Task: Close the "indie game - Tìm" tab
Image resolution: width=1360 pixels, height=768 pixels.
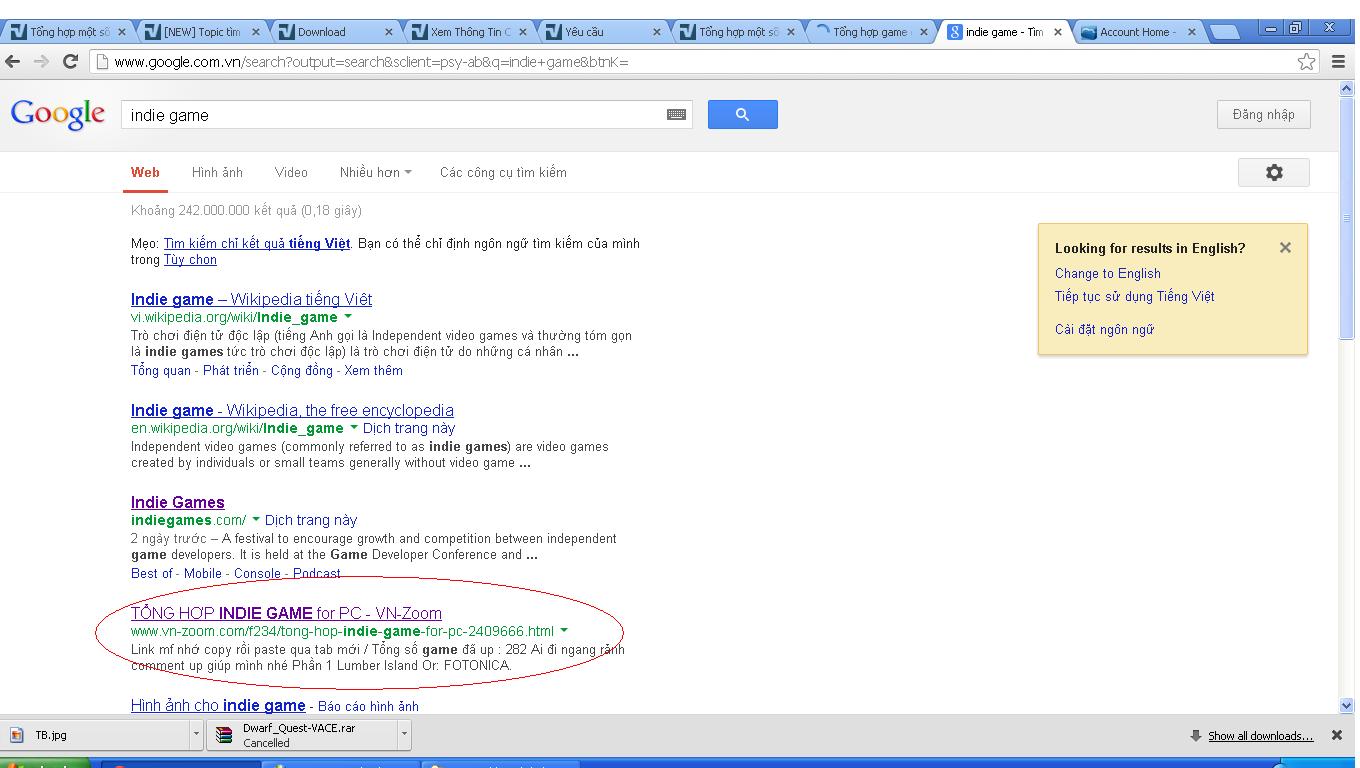Action: tap(1058, 32)
